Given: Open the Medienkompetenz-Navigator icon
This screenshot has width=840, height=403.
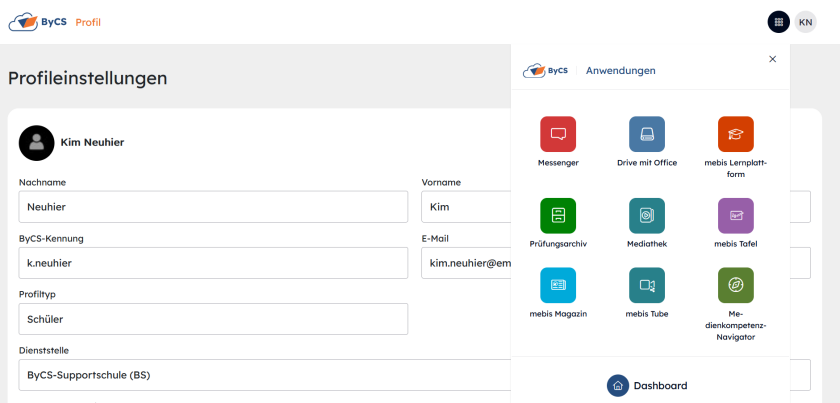Looking at the screenshot, I should pos(736,286).
